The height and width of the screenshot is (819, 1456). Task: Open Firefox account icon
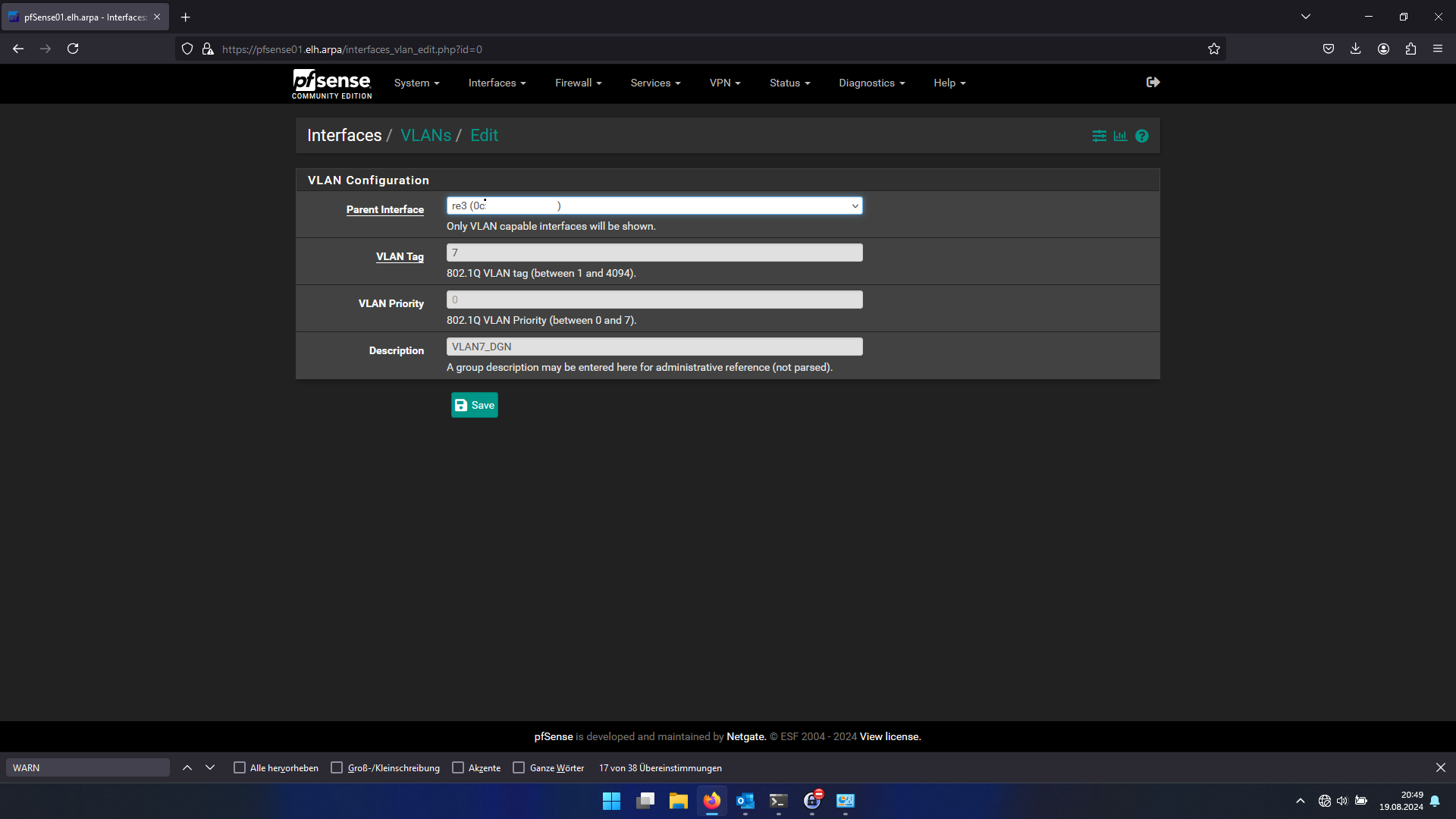click(x=1383, y=49)
